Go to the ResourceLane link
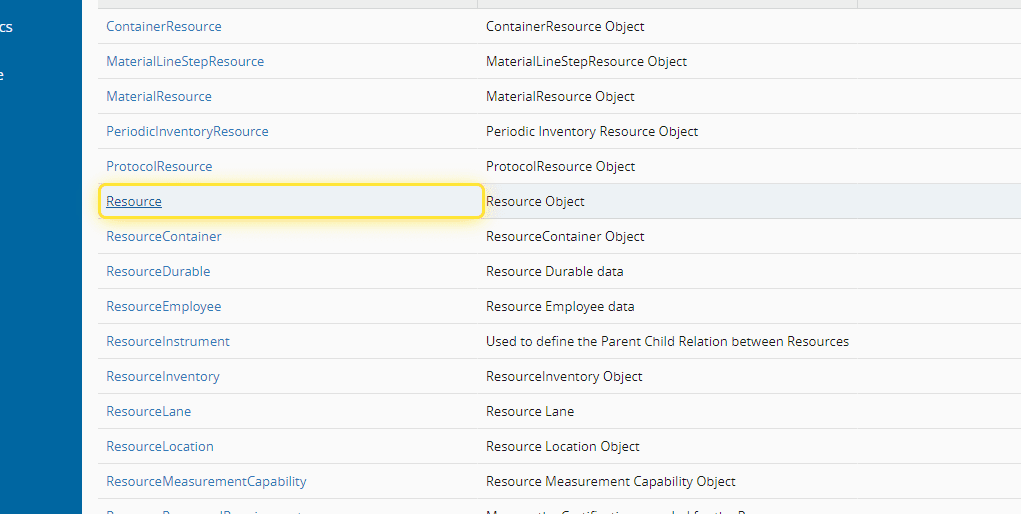The image size is (1021, 514). pyautogui.click(x=148, y=411)
